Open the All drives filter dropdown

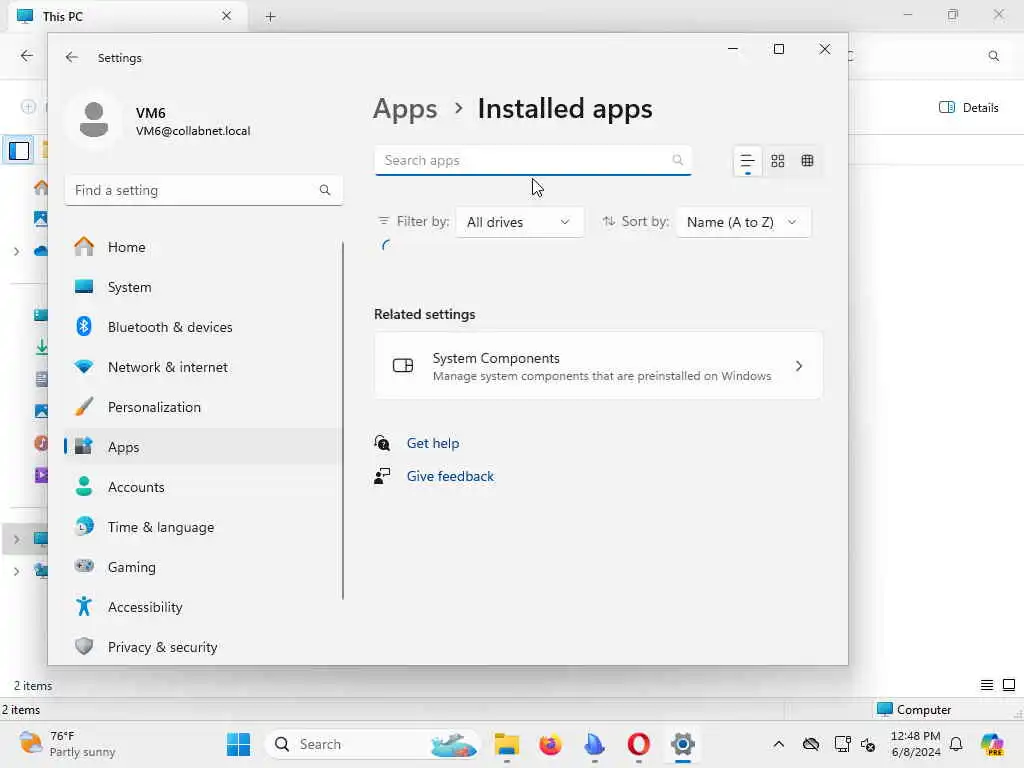[x=519, y=222]
